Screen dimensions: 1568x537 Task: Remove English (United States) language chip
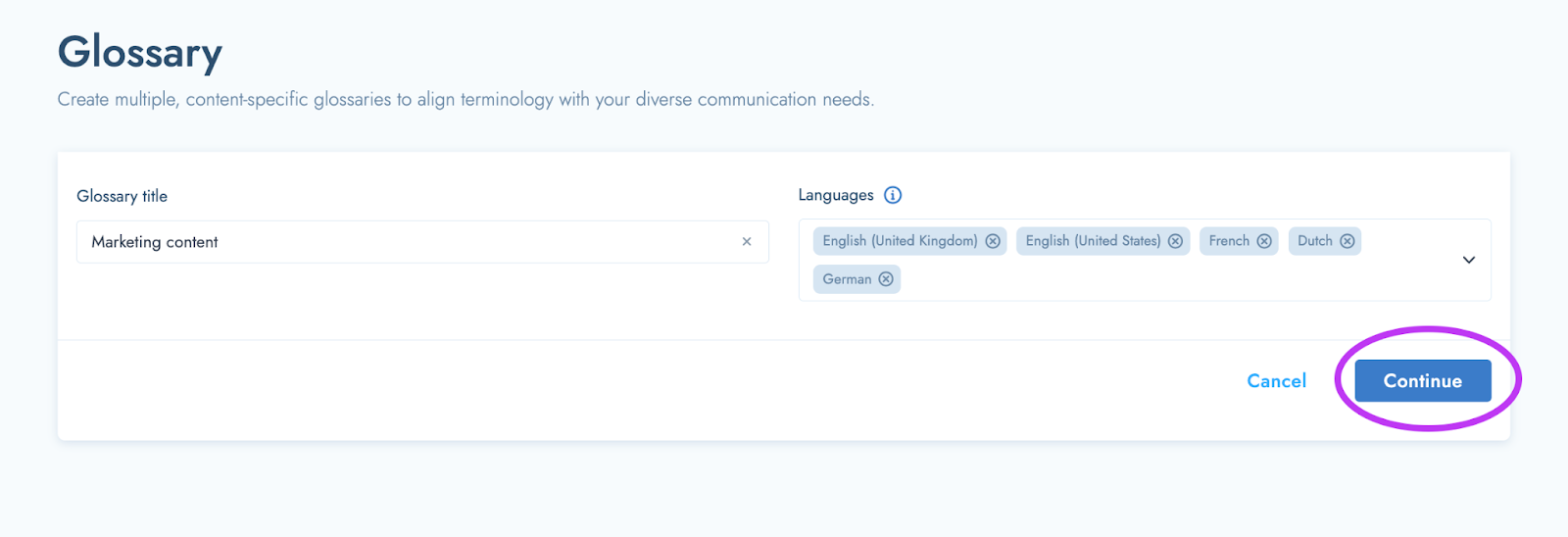pyautogui.click(x=1175, y=241)
